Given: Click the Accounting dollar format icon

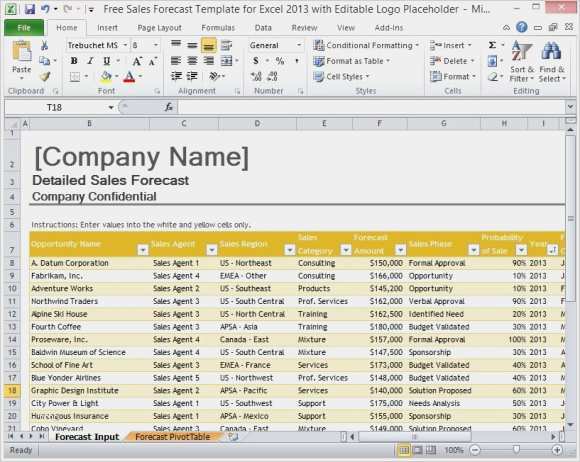Looking at the screenshot, I should click(x=256, y=61).
